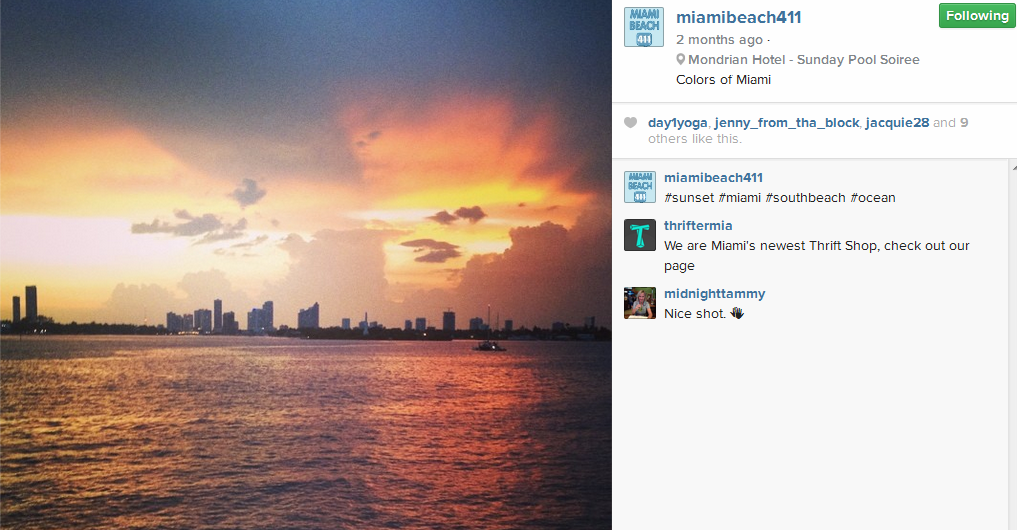The image size is (1017, 530).
Task: Click the miamibeach411 profile avatar in header
Action: click(x=643, y=27)
